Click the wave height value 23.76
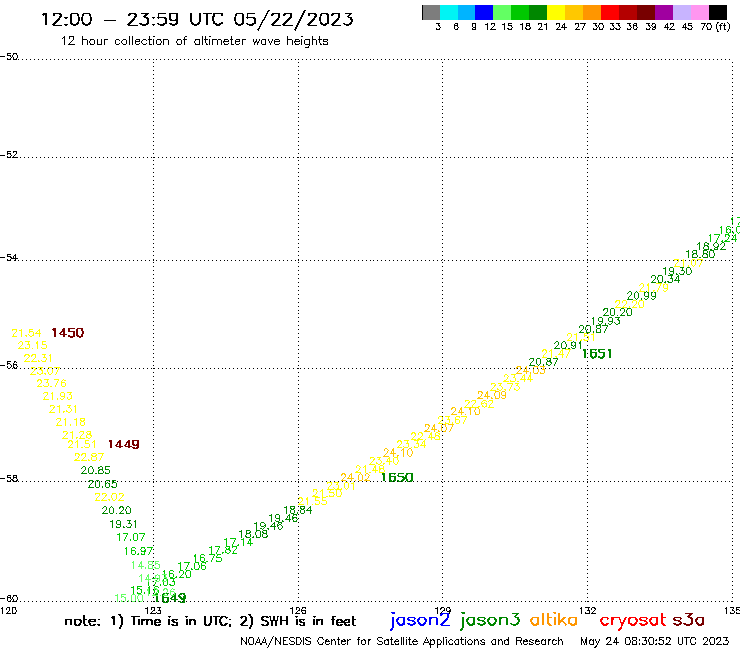 point(51,383)
